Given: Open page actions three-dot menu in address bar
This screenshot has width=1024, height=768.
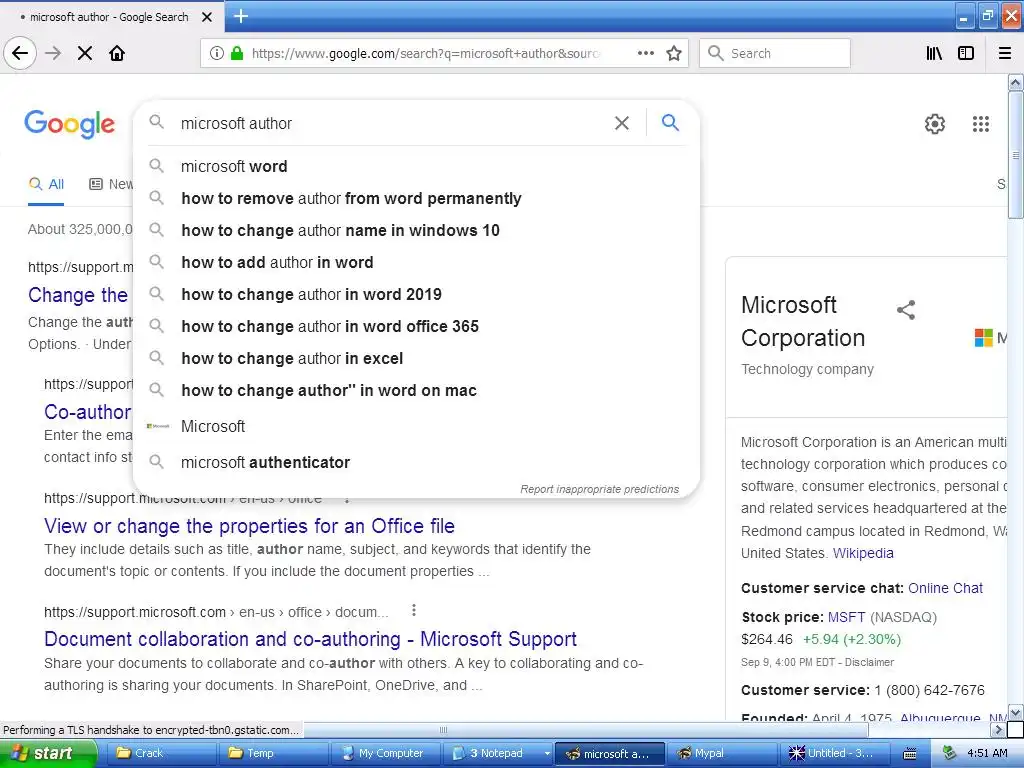Looking at the screenshot, I should click(646, 53).
